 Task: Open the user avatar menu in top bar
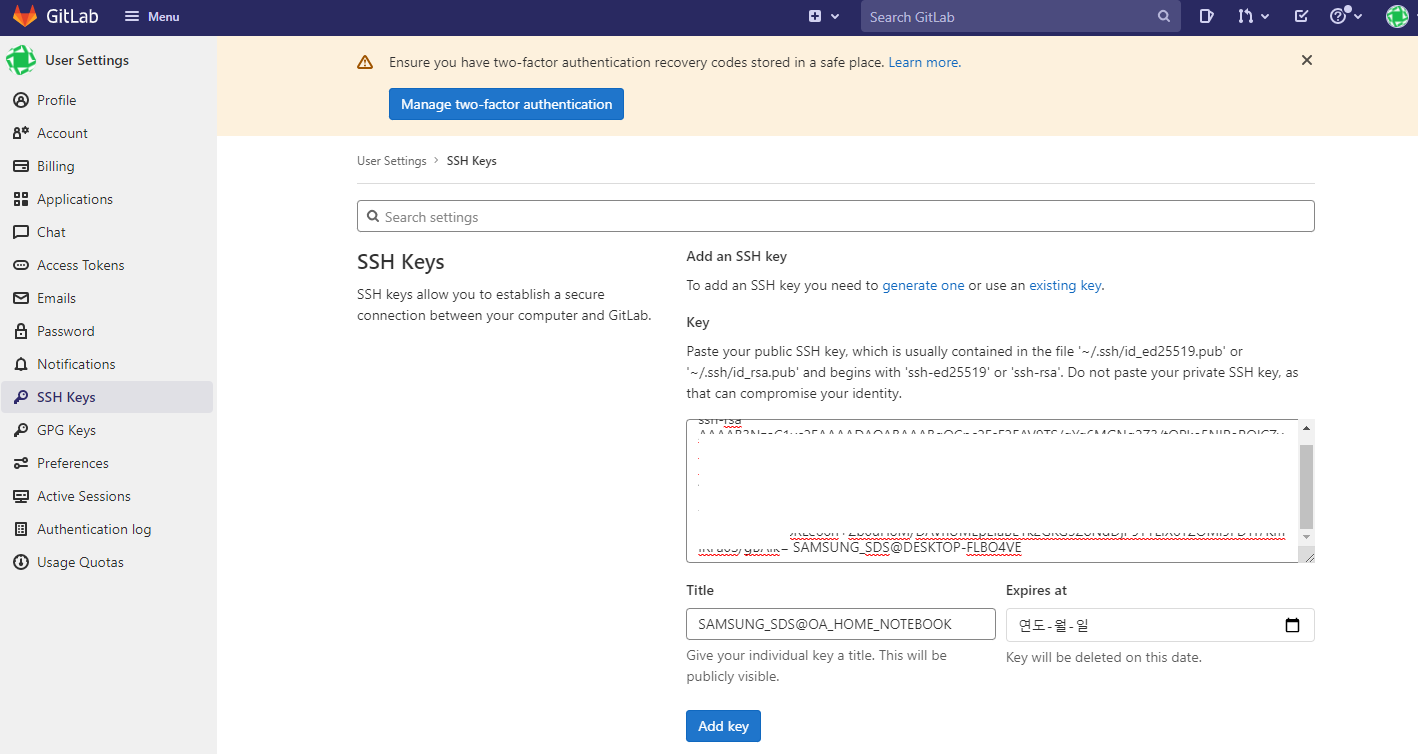click(1397, 16)
